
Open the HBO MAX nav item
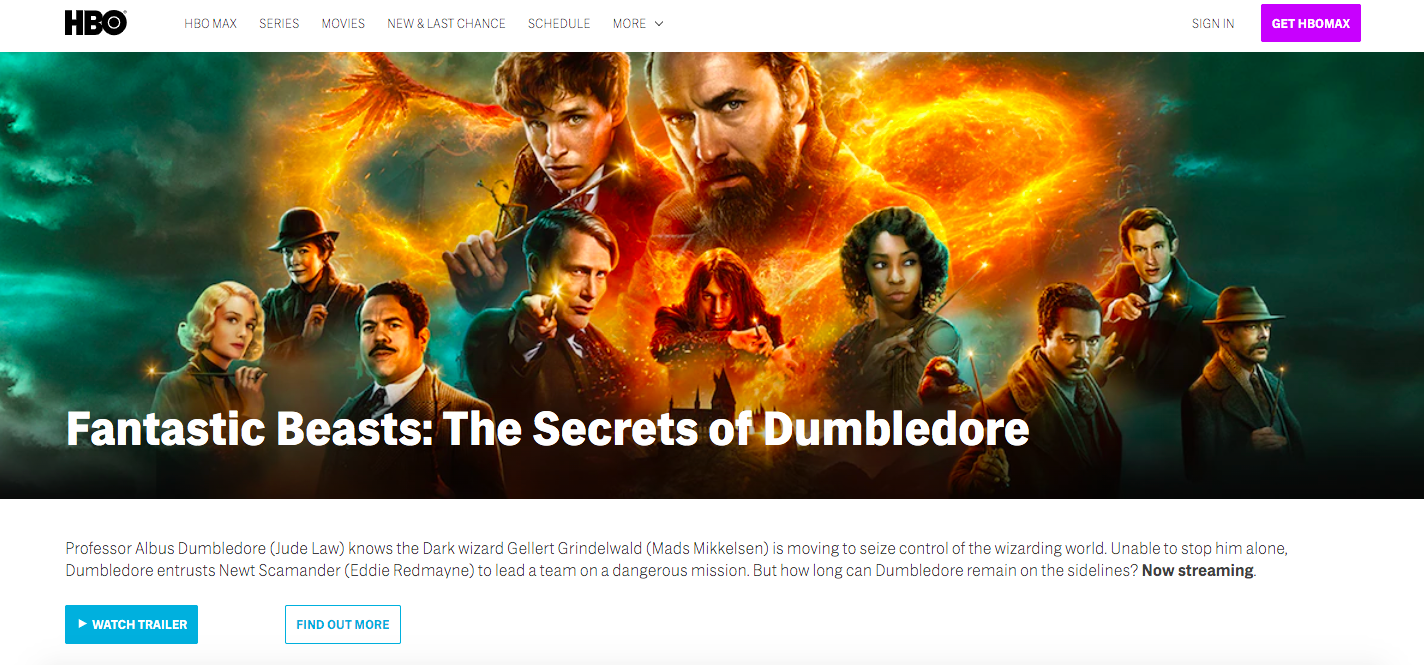[x=211, y=24]
